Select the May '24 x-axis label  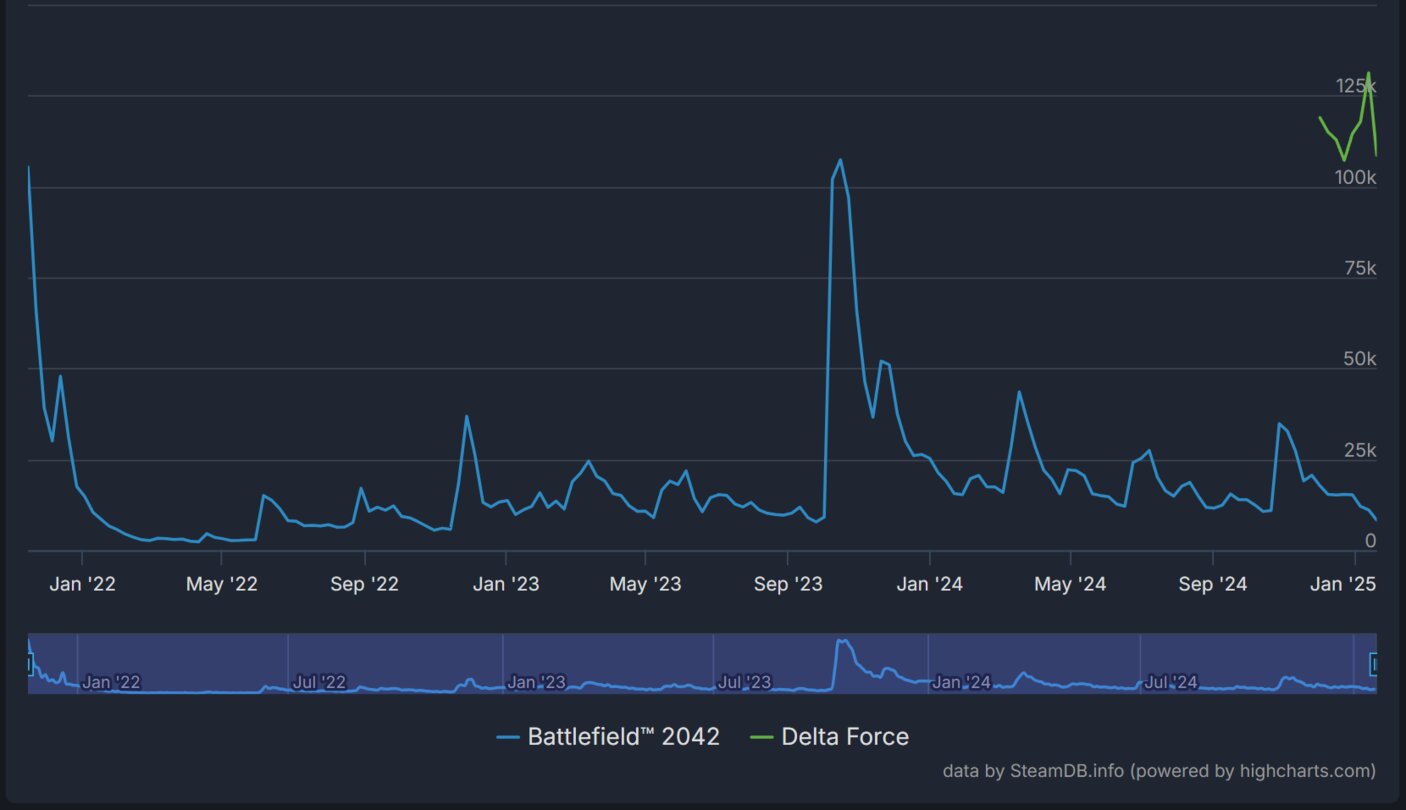(x=1070, y=584)
